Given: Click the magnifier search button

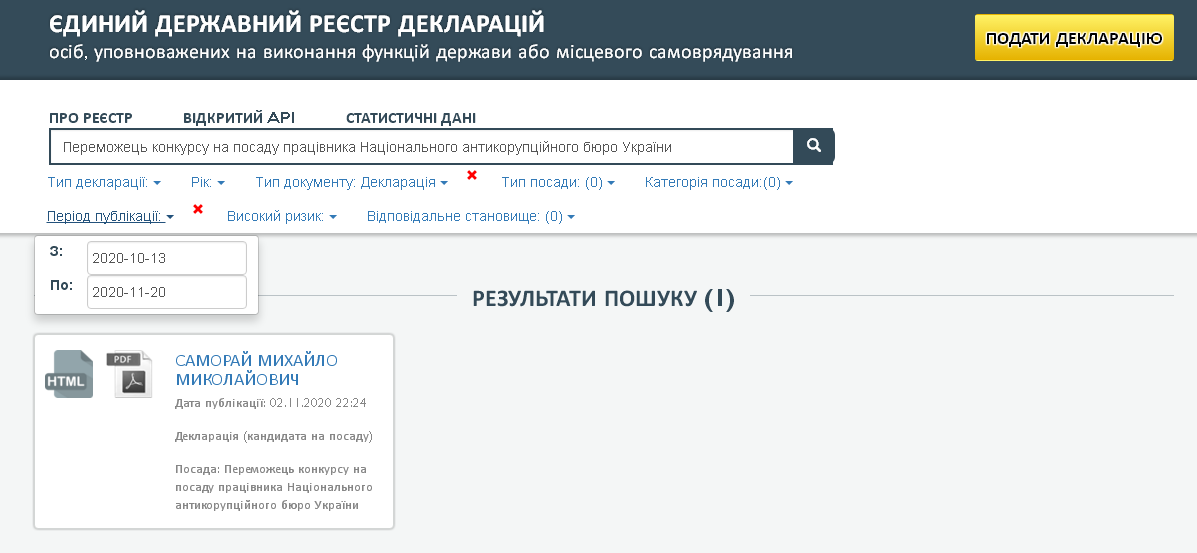Looking at the screenshot, I should coord(814,146).
